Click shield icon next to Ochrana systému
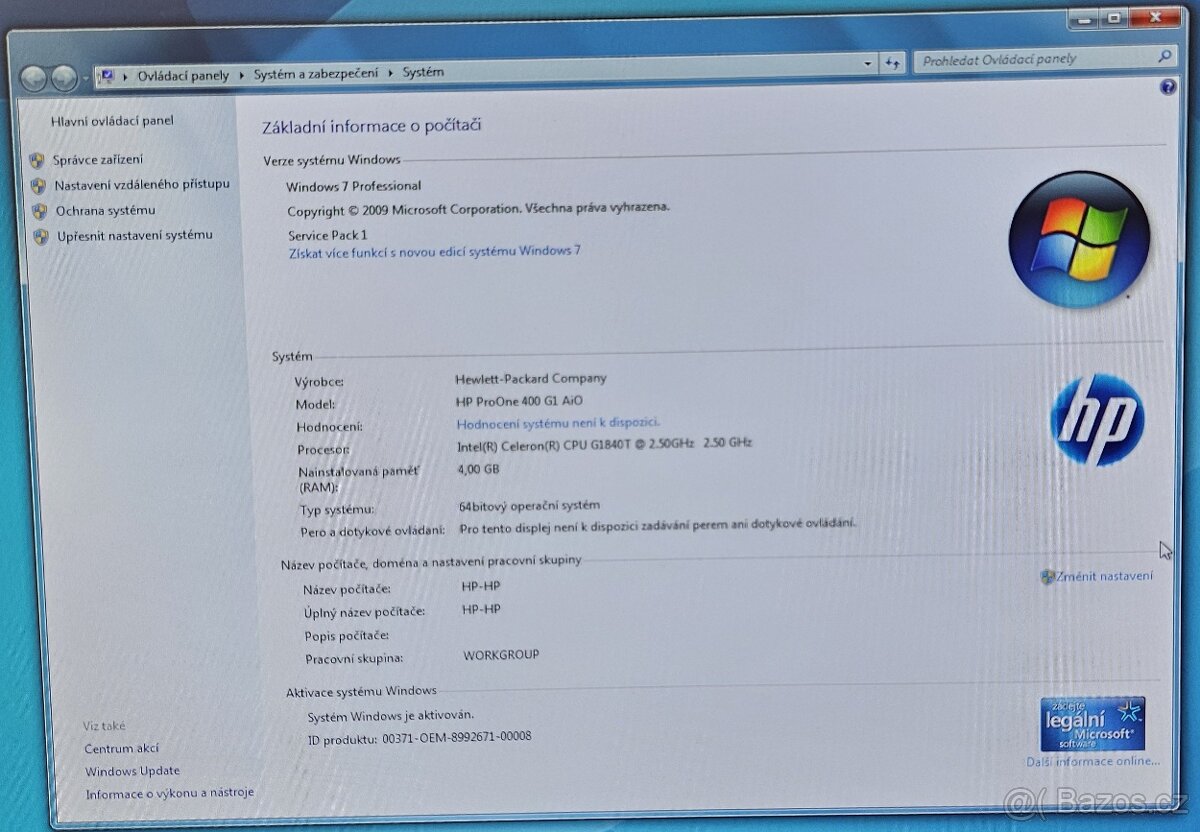This screenshot has width=1200, height=832. tap(40, 212)
